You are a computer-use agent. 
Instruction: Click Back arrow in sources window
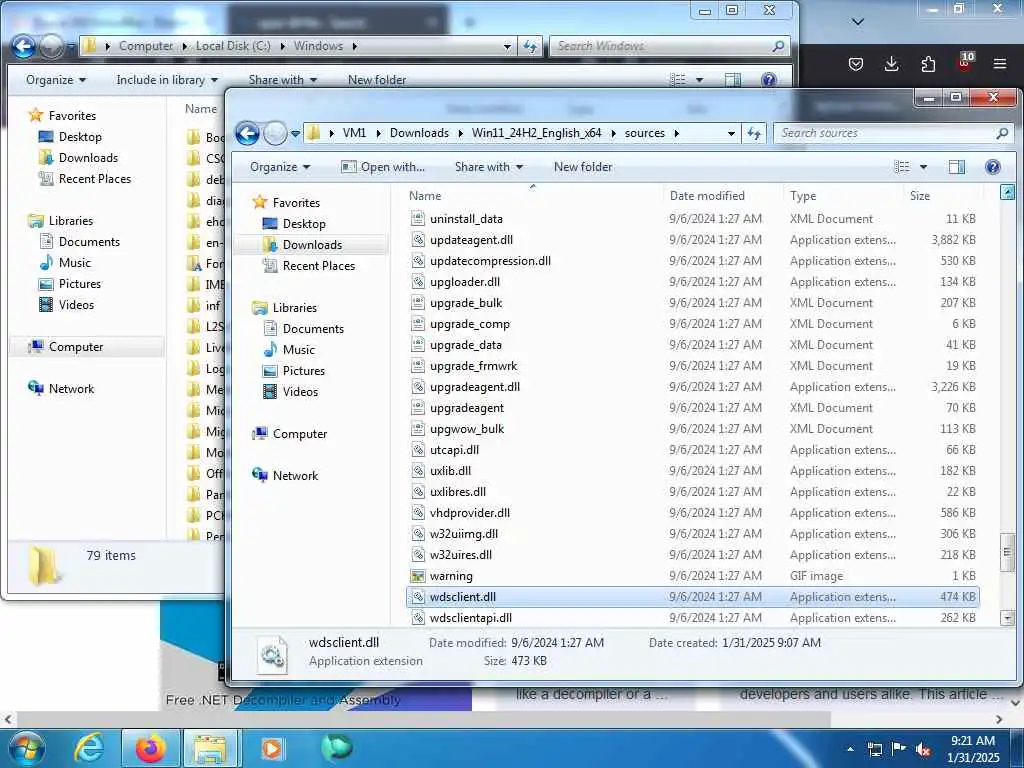[248, 134]
